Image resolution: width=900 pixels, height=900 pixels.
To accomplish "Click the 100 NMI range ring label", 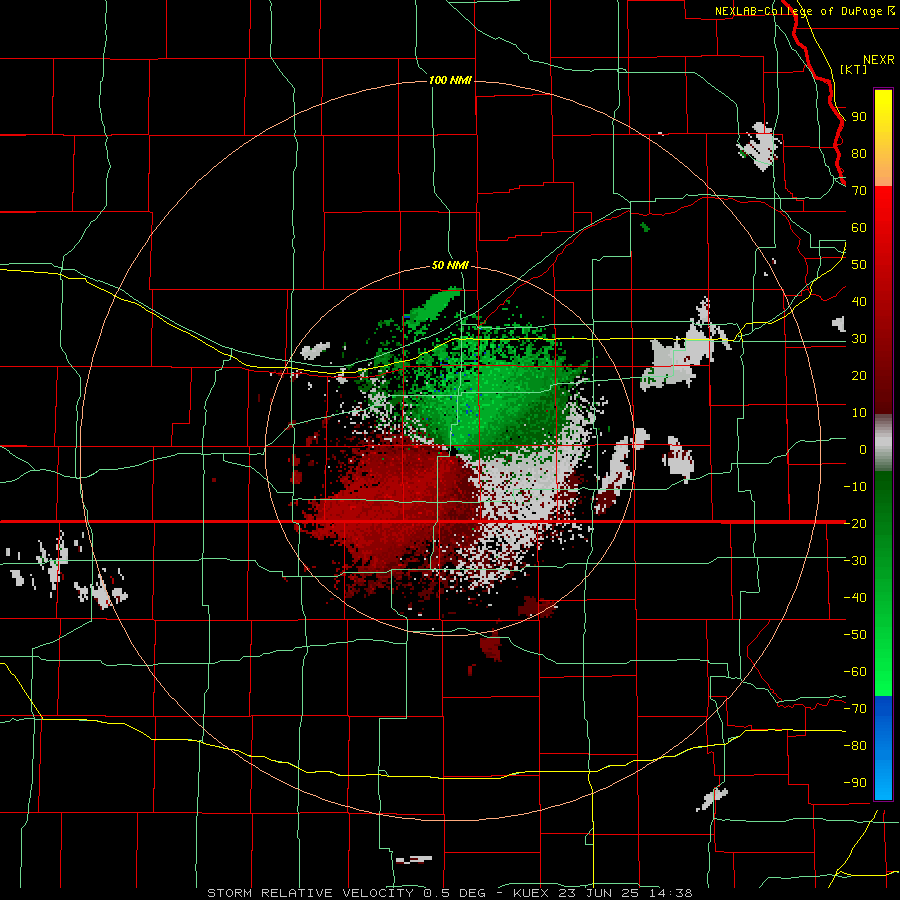I will tap(450, 80).
